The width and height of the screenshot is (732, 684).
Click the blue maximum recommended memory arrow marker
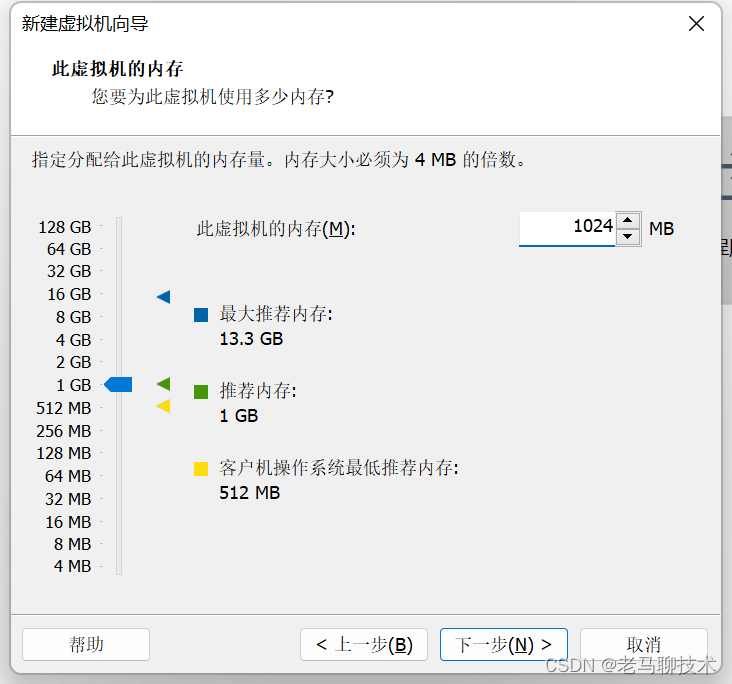(163, 296)
